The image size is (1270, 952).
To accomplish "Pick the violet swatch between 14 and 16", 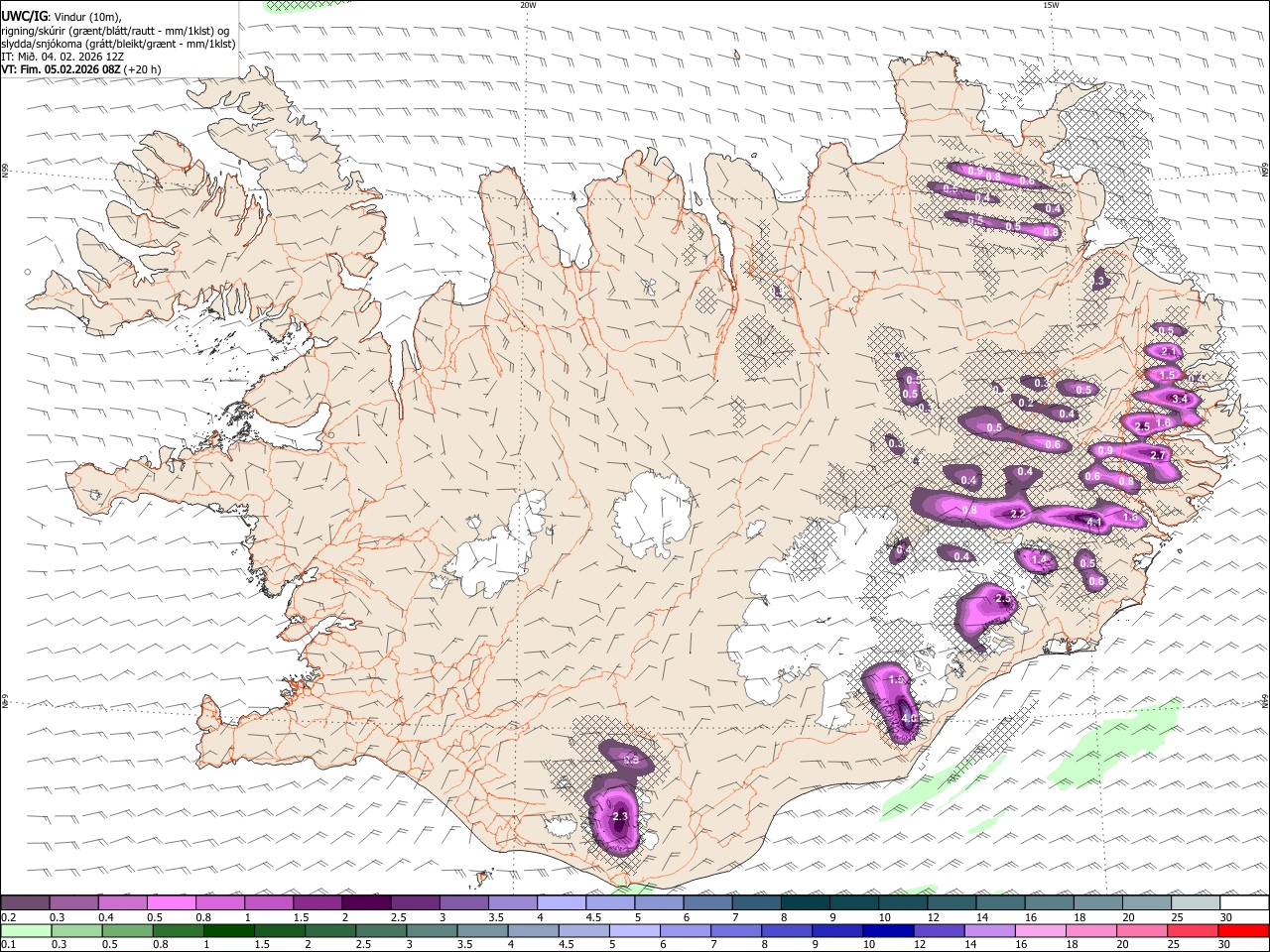I will [x=990, y=931].
